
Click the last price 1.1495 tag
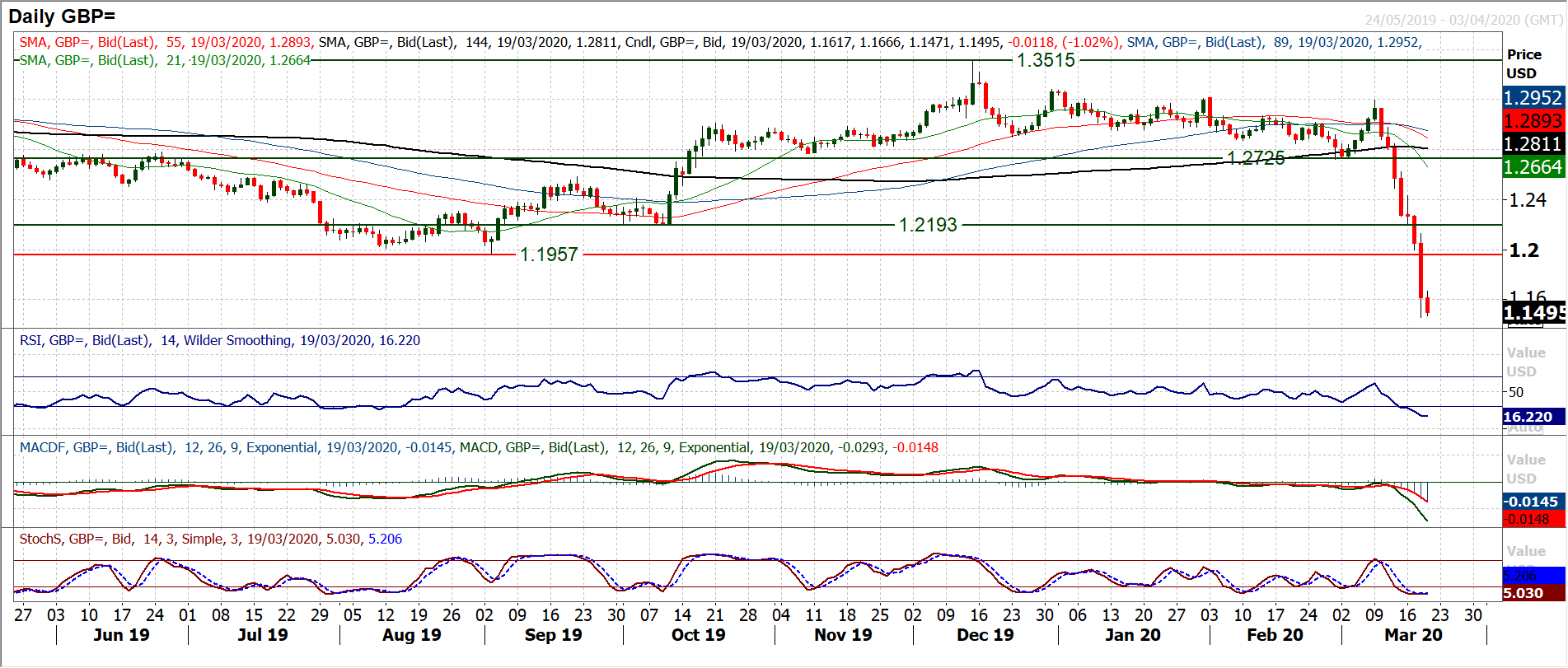[x=1533, y=313]
